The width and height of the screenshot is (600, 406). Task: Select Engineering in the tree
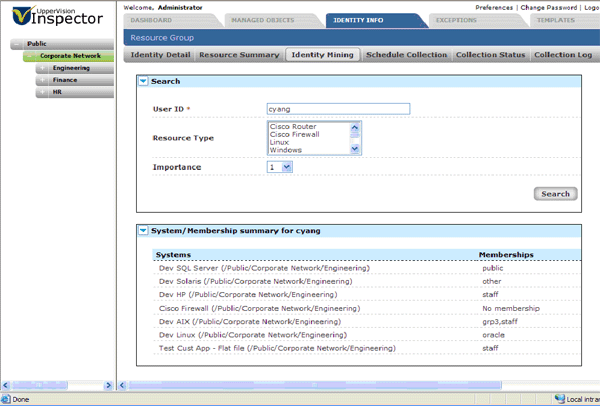(71, 68)
